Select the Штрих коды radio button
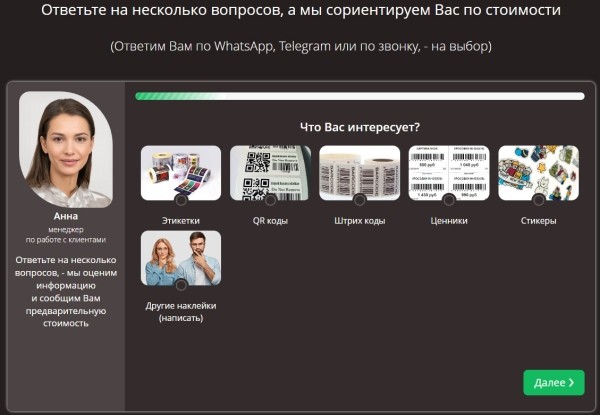This screenshot has height=415, width=600. (359, 200)
